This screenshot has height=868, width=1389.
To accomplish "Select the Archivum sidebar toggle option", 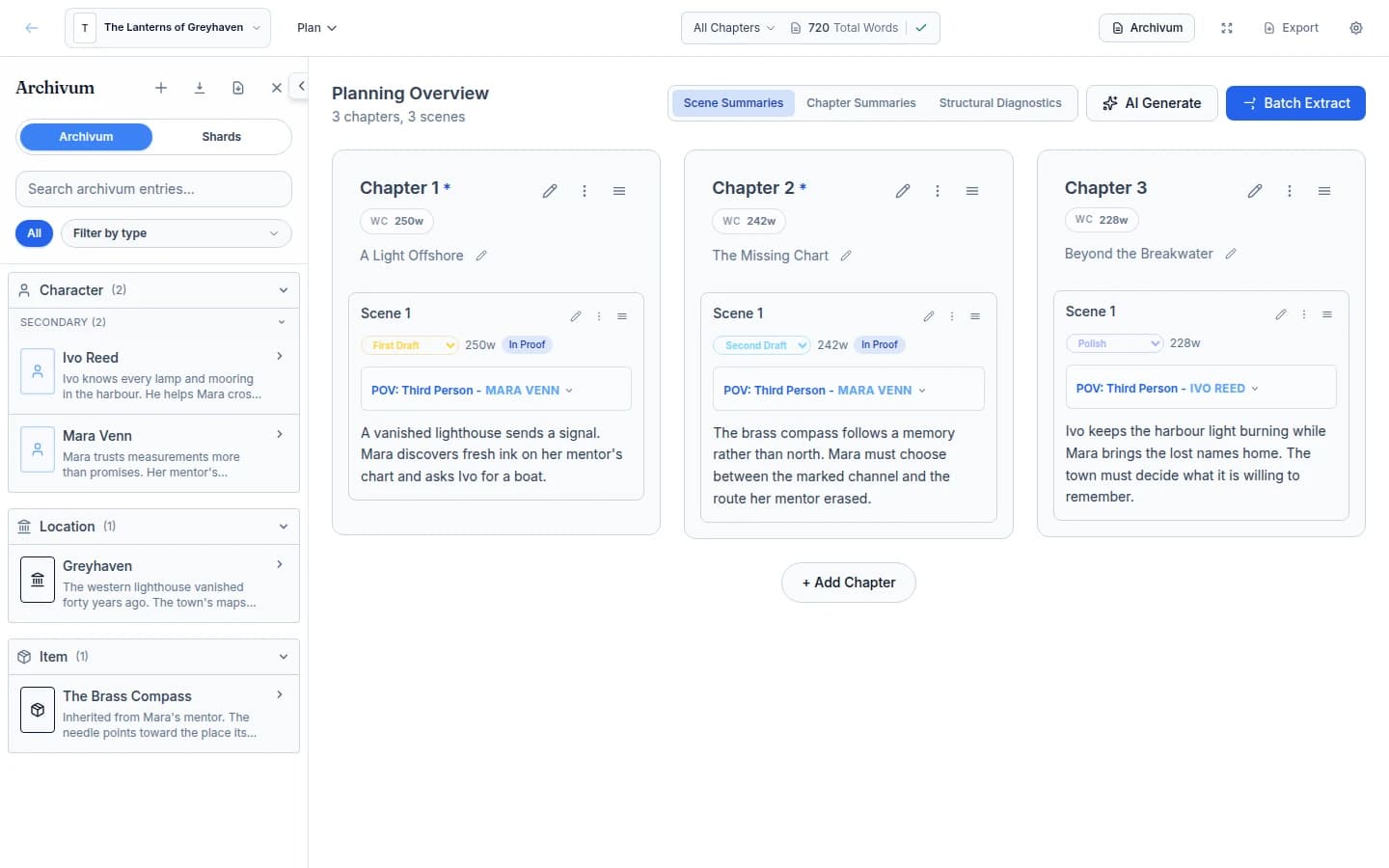I will click(x=86, y=137).
